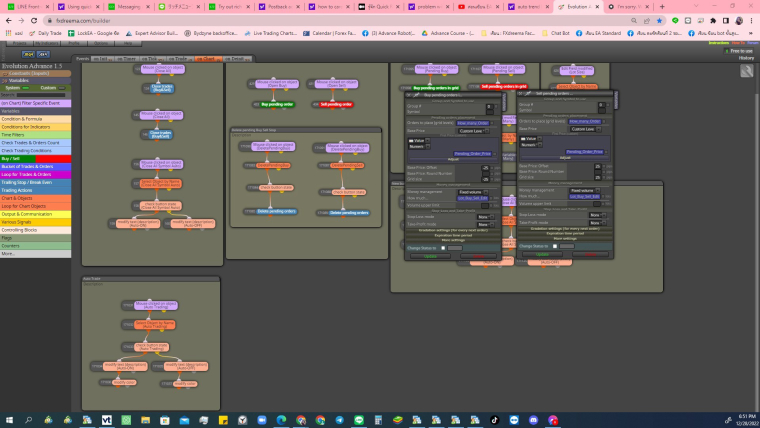Click the block Search input field
Screen dimensions: 760x428
click(x=43, y=95)
